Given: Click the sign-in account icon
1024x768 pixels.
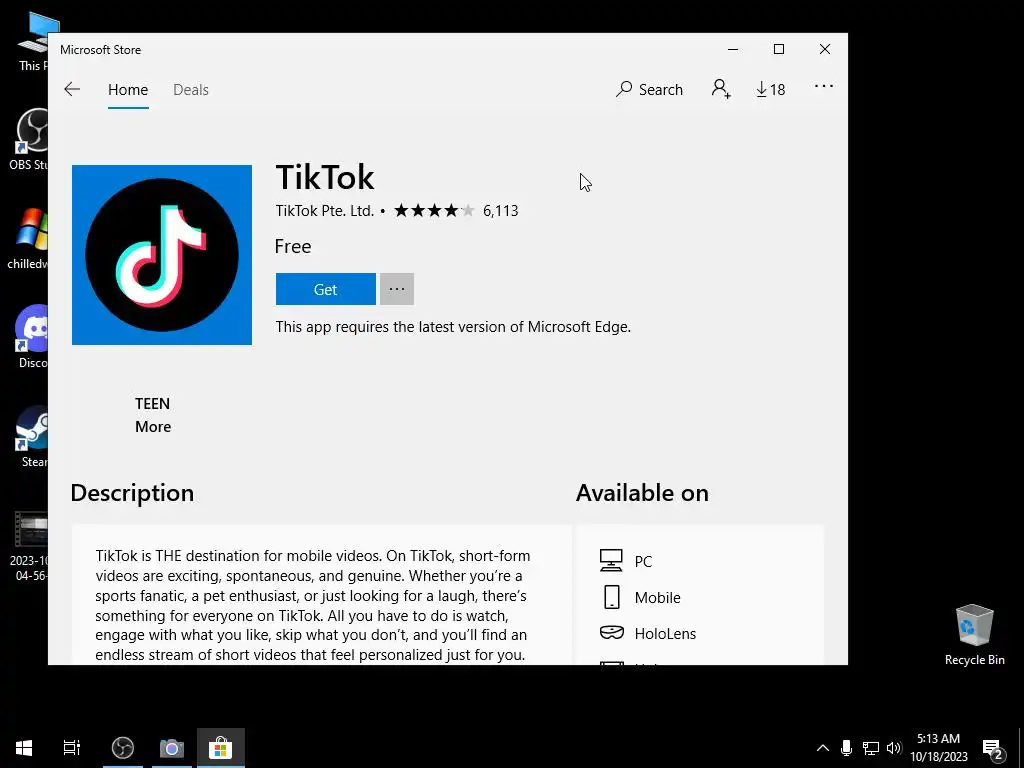Looking at the screenshot, I should (721, 89).
